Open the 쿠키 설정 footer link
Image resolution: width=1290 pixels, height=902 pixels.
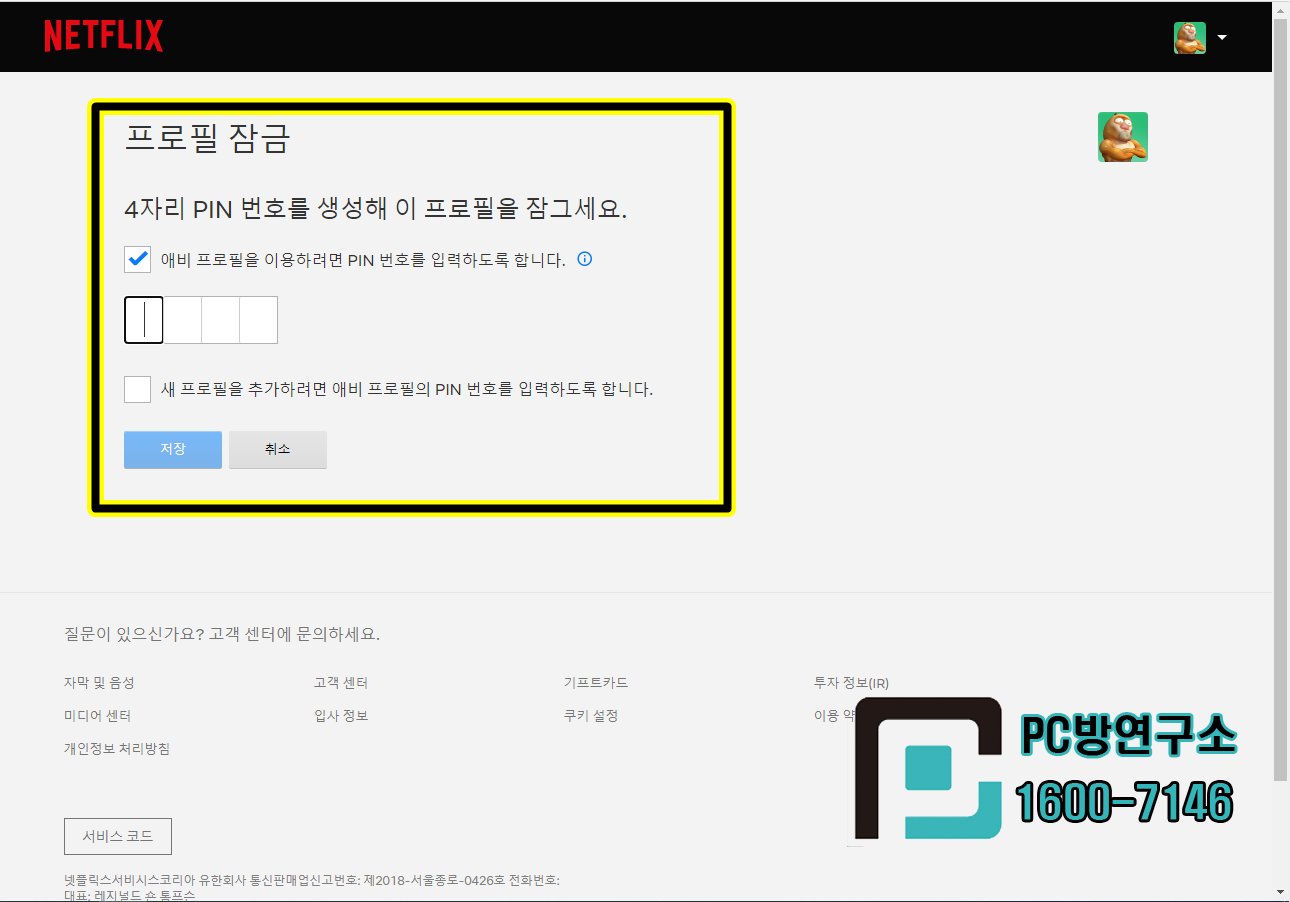[x=591, y=716]
